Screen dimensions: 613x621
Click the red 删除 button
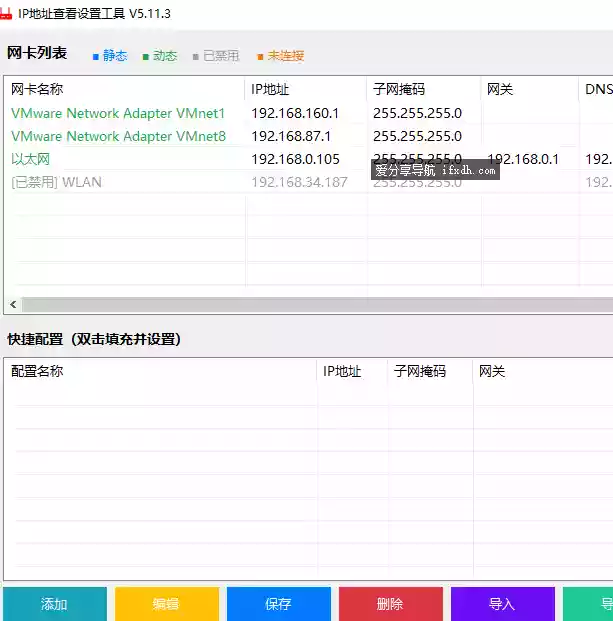[391, 604]
